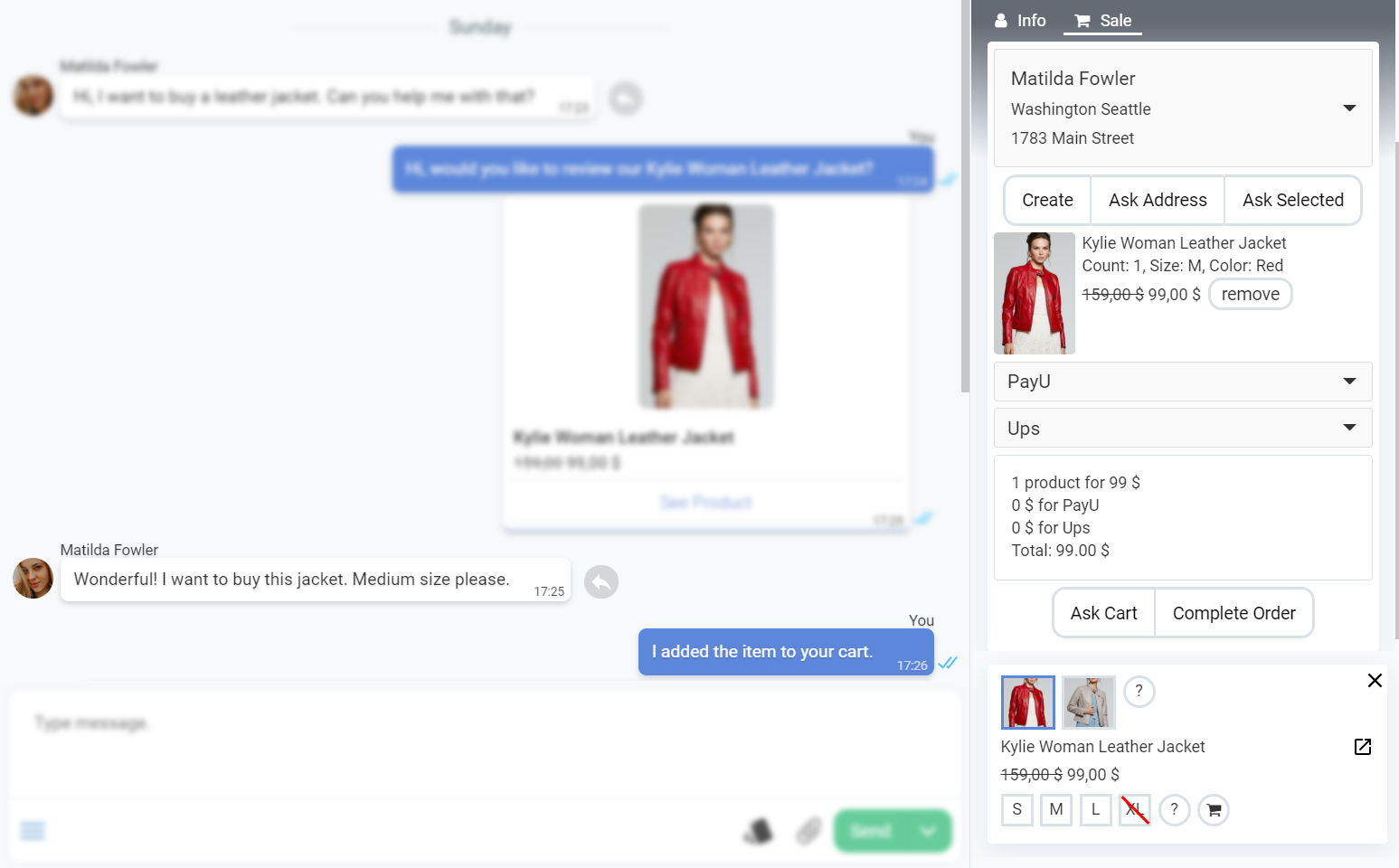Click the Type message input field
The image size is (1399, 868).
484,741
